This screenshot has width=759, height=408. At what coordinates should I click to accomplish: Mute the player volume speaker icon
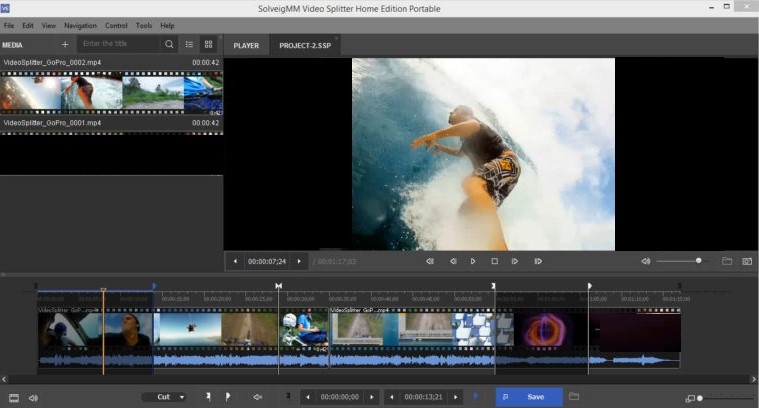pos(645,261)
